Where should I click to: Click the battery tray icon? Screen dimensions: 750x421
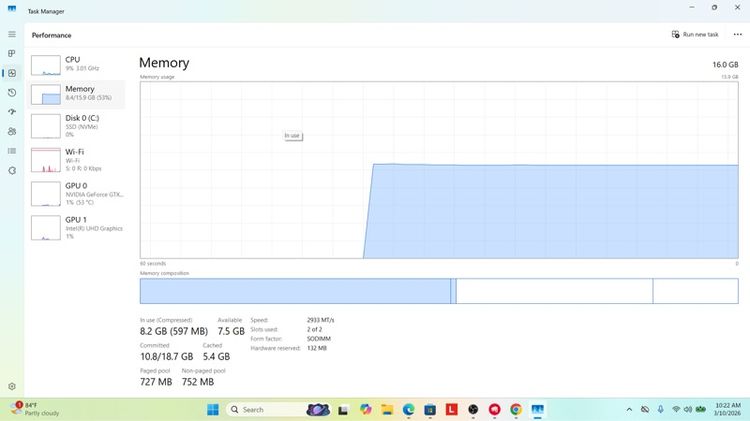pyautogui.click(x=701, y=410)
